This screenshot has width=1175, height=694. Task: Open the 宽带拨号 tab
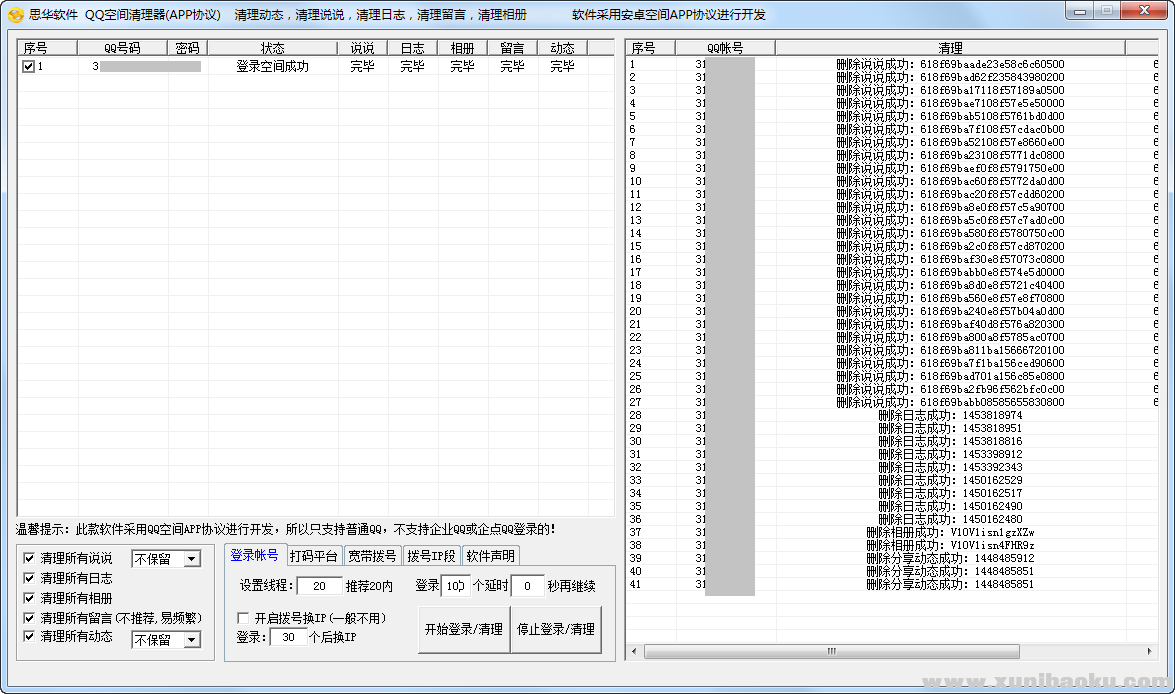(372, 556)
